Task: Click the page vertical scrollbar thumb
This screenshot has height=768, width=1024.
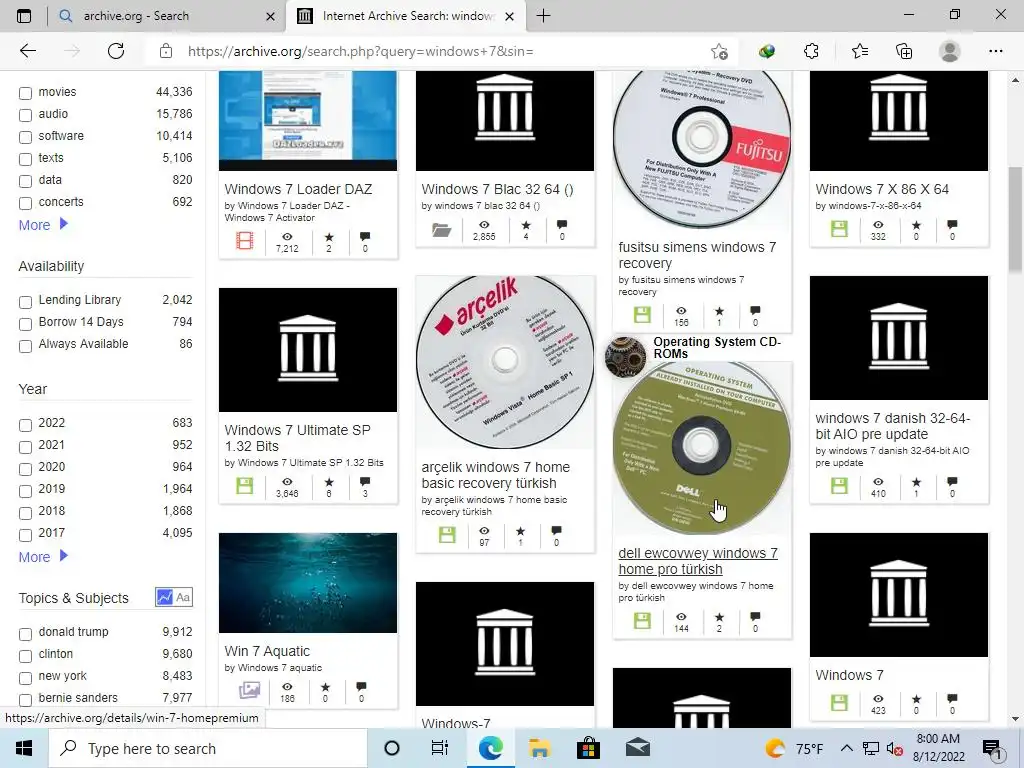Action: (1016, 219)
